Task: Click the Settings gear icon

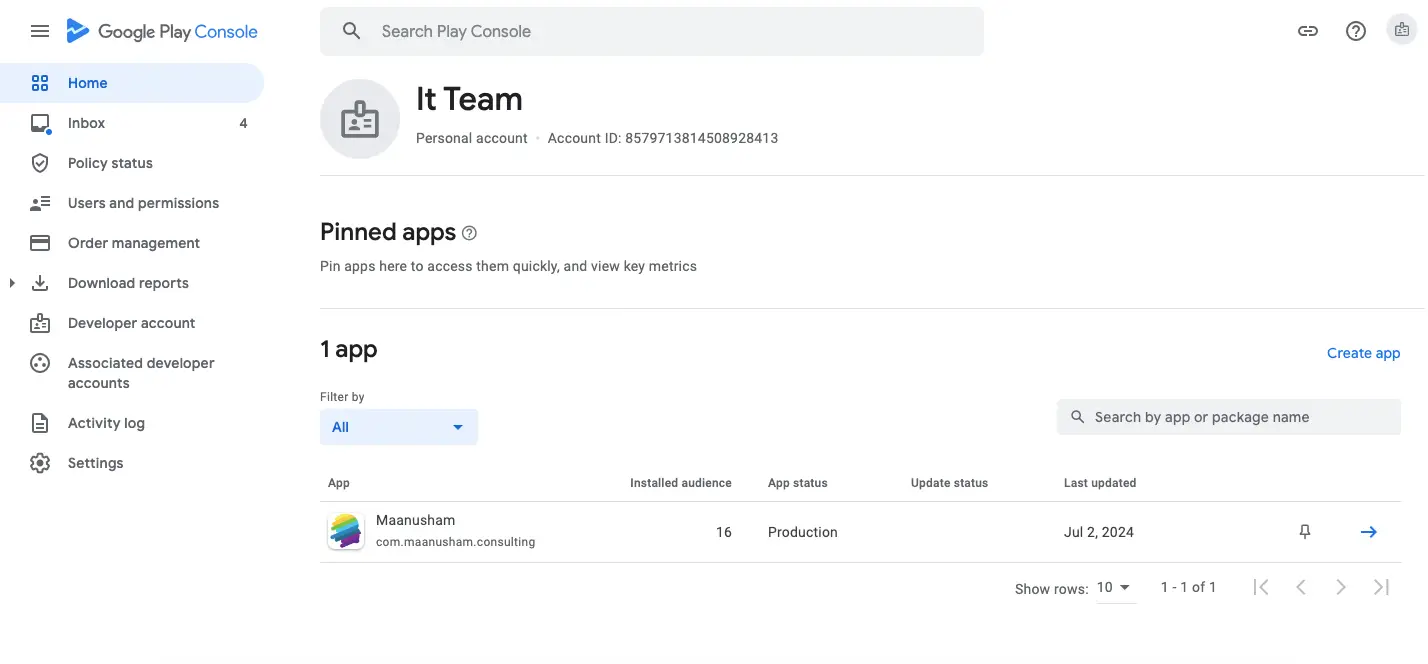Action: pos(40,463)
